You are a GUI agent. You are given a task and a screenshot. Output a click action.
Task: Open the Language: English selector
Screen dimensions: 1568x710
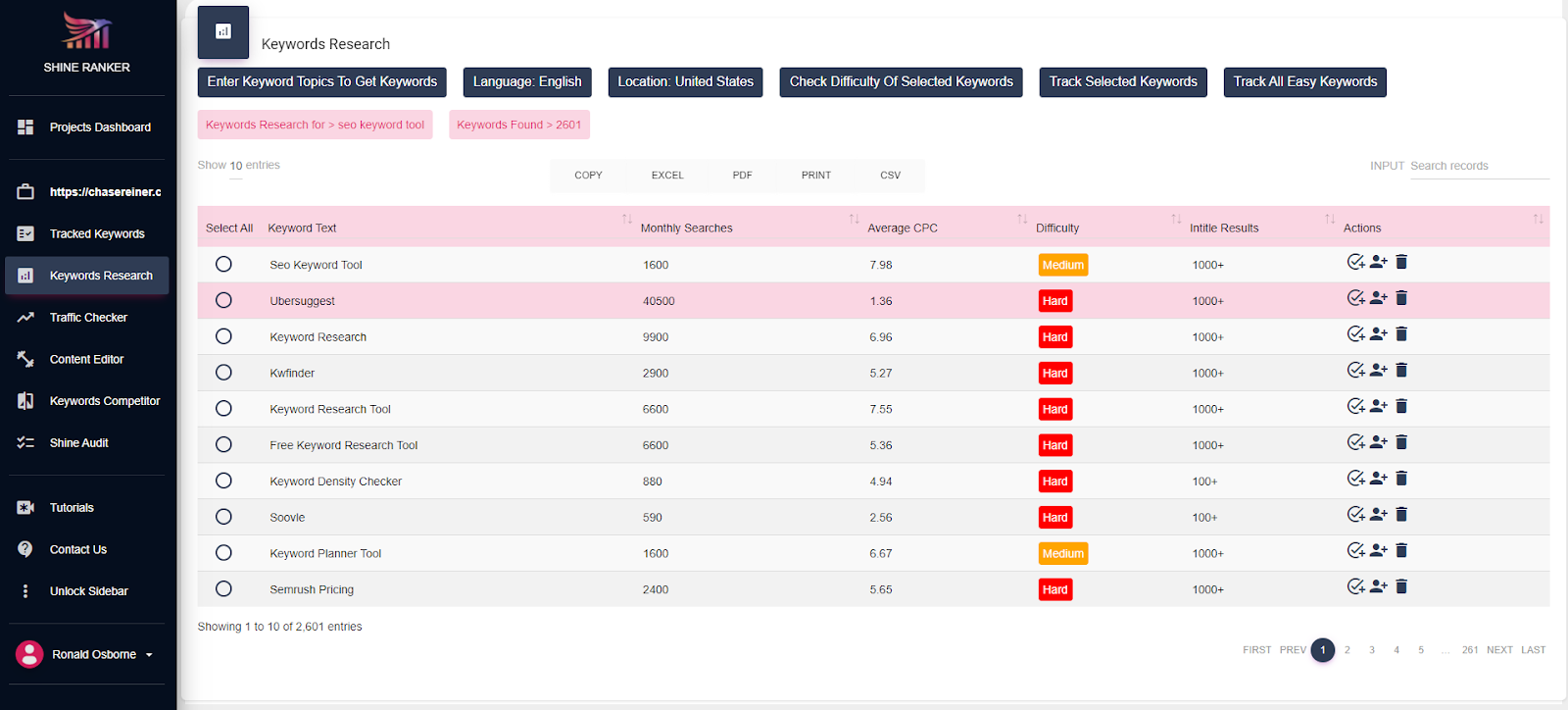click(527, 82)
